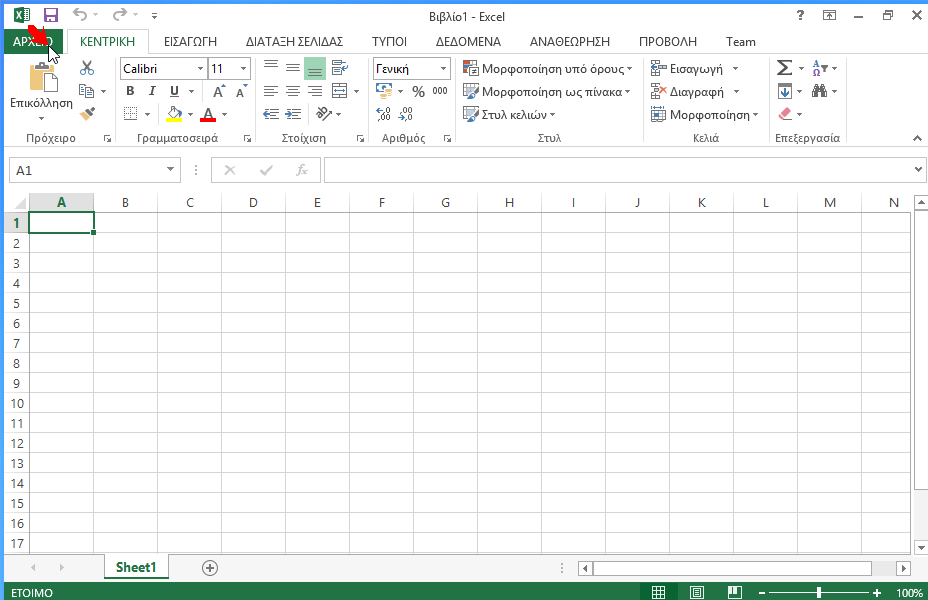This screenshot has width=928, height=600.
Task: Add a new sheet with plus button
Action: pos(210,568)
